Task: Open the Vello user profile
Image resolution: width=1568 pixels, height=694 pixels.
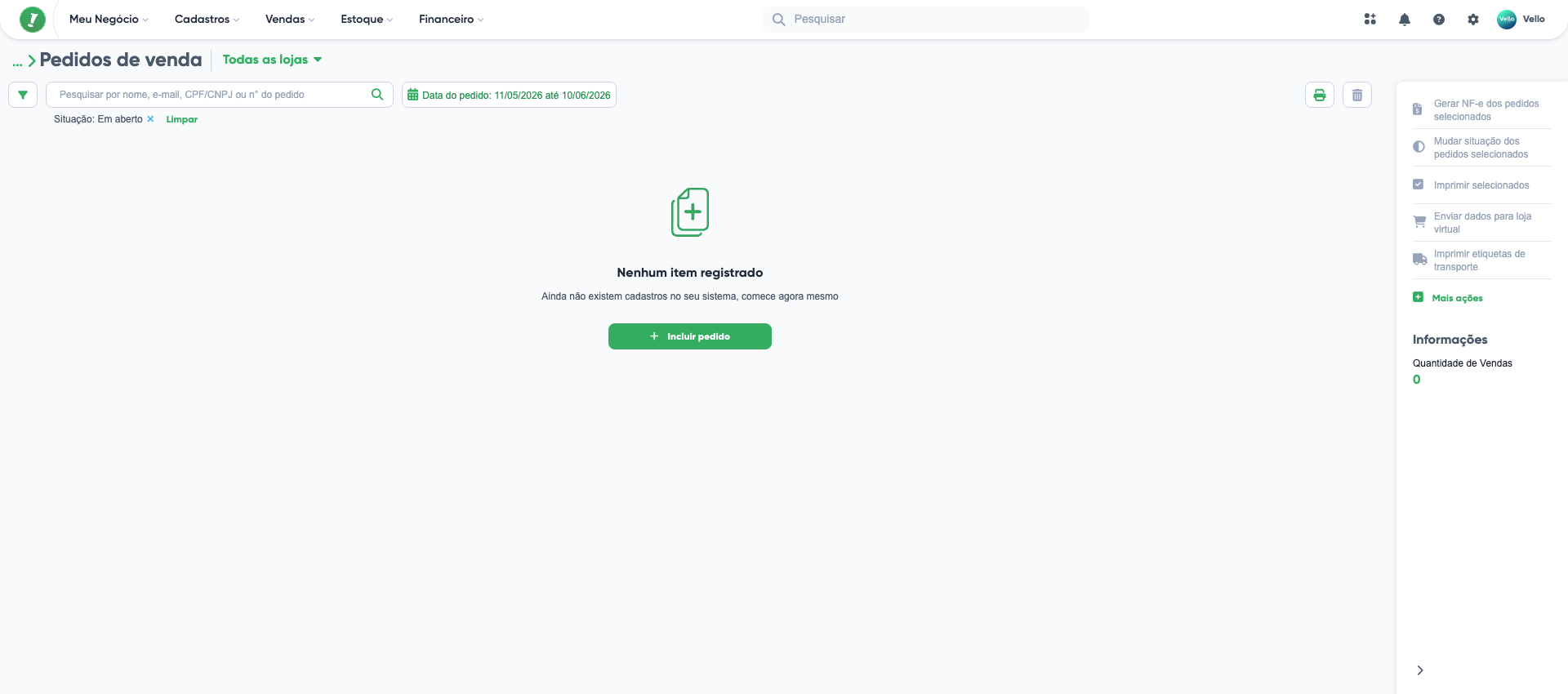Action: coord(1521,19)
